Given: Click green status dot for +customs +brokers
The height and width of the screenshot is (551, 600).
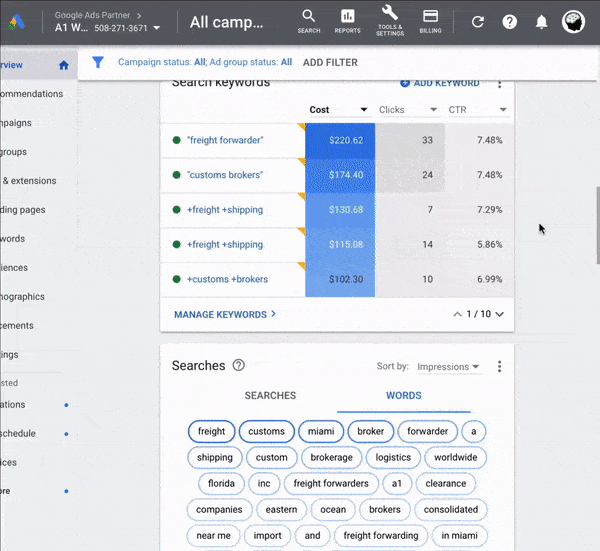Looking at the screenshot, I should [x=176, y=279].
